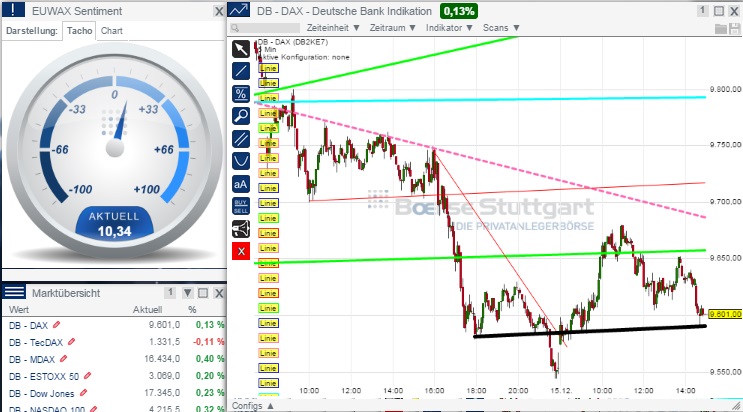743x412 pixels.
Task: Click the green 0,13% badge in chart title
Action: click(459, 11)
